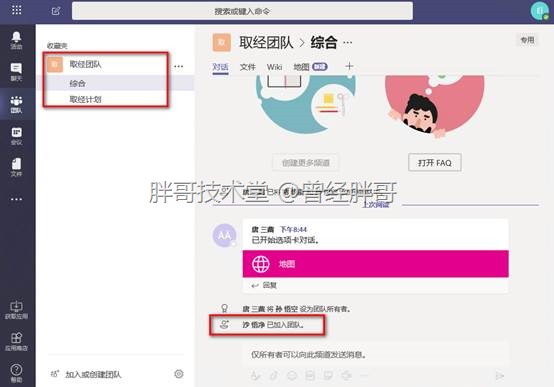The width and height of the screenshot is (554, 387).
Task: Click the 沙 悟净 已加入团队 notice
Action: [x=273, y=324]
